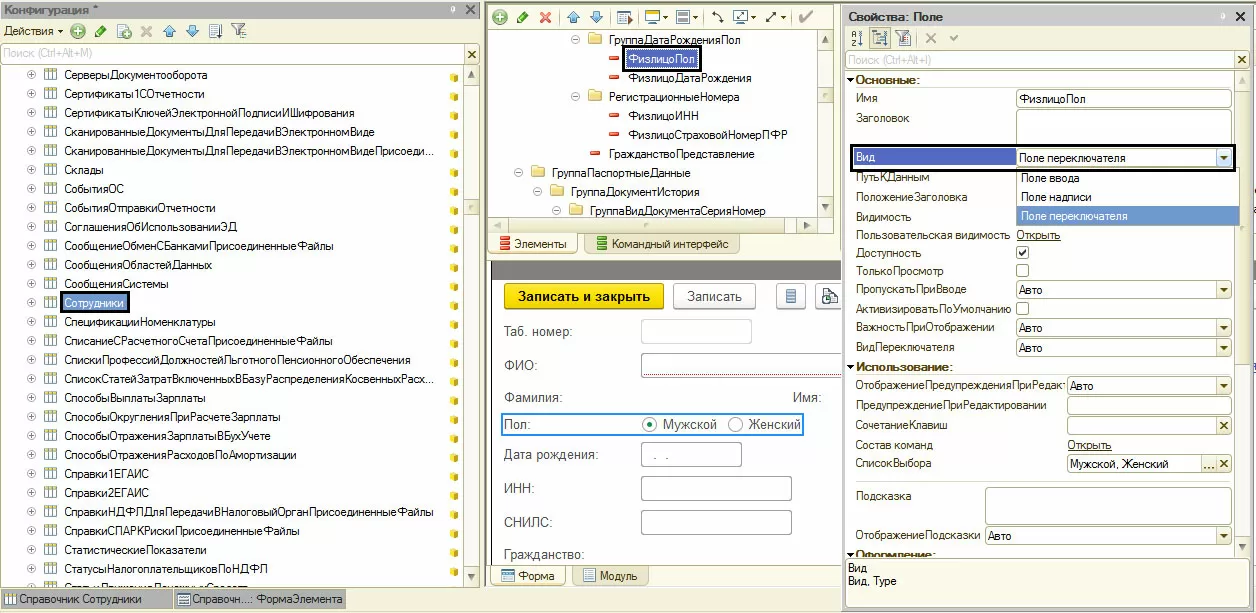Click Открыть link for Пользовательская видимость

click(1038, 235)
